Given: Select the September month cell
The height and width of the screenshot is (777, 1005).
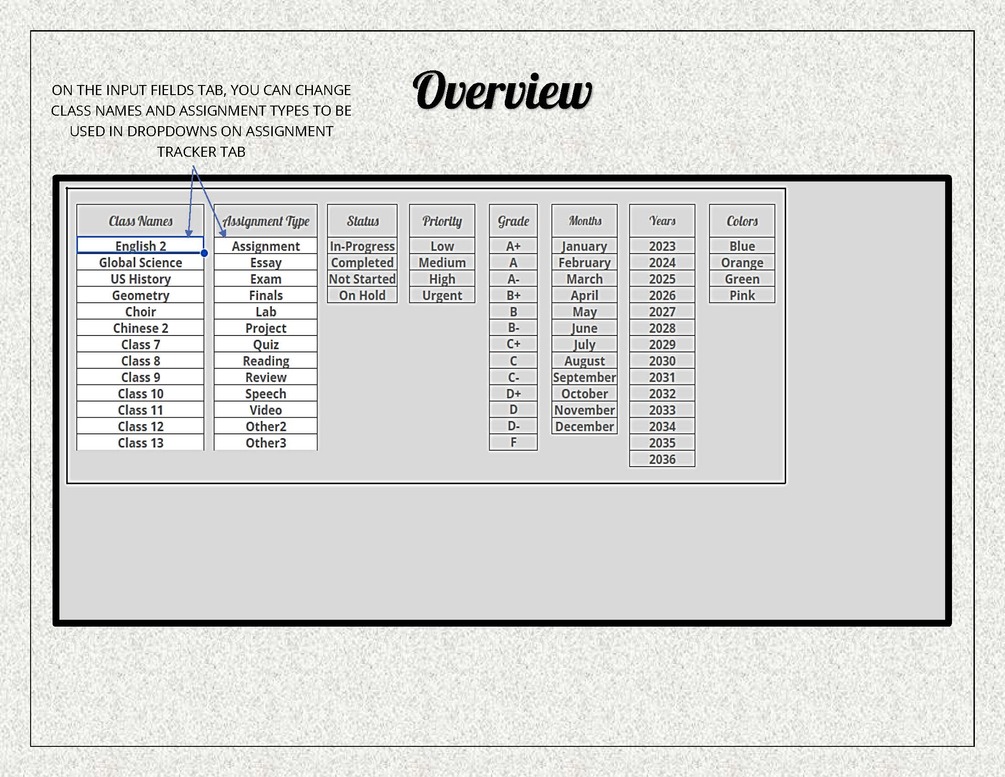Looking at the screenshot, I should [585, 377].
